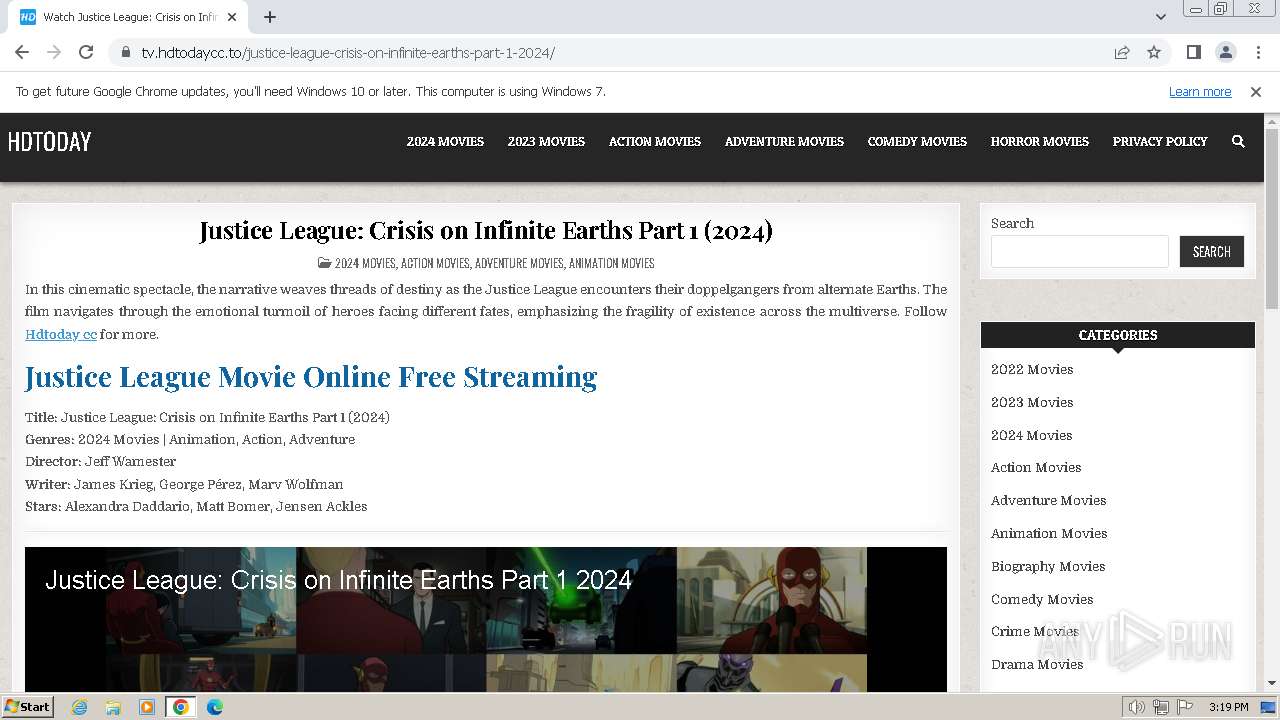1280x720 pixels.
Task: Open ACTION MOVIES menu item
Action: (655, 141)
